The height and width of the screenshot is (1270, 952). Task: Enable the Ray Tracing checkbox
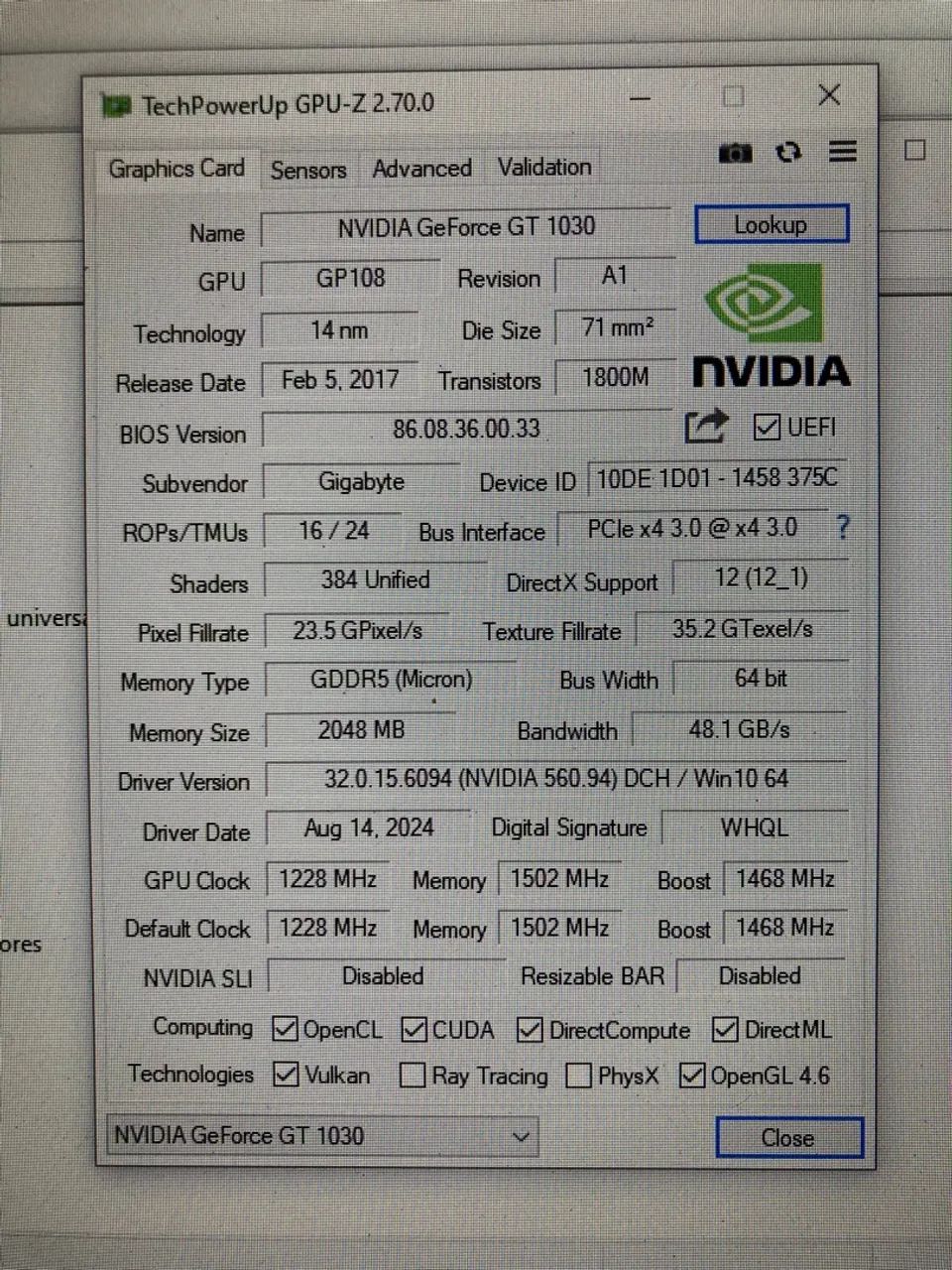click(x=413, y=1076)
